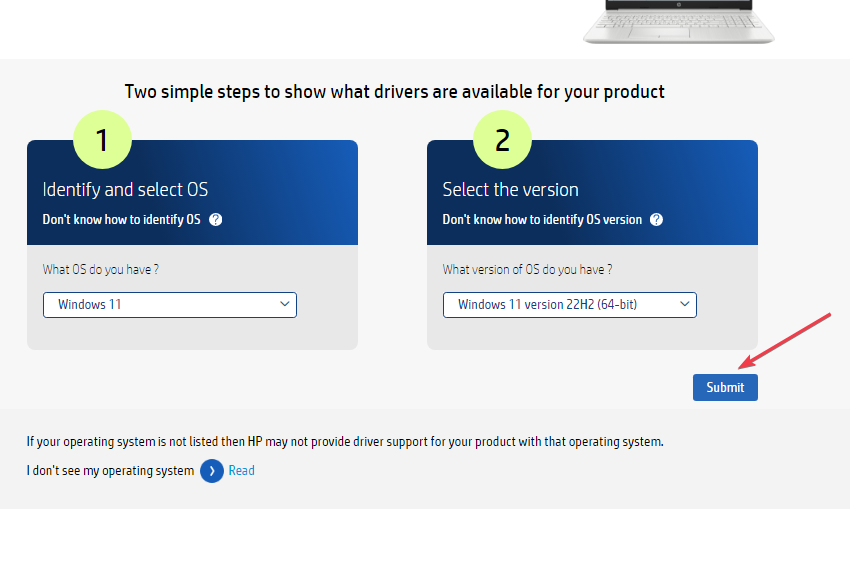The image size is (850, 581).
Task: Expand chevron on the OS version selector
Action: (x=685, y=304)
